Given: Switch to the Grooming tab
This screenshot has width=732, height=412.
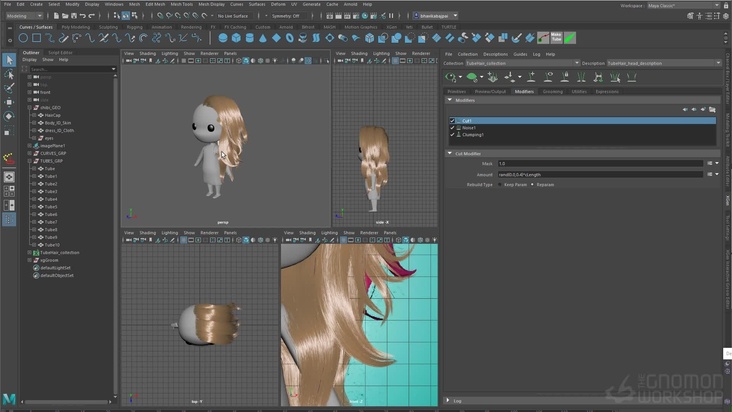Looking at the screenshot, I should 552,91.
